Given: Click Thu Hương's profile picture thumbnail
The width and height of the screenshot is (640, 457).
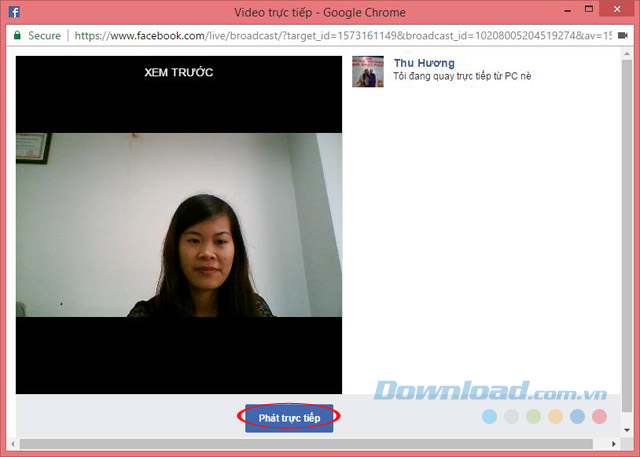Looking at the screenshot, I should tap(368, 71).
